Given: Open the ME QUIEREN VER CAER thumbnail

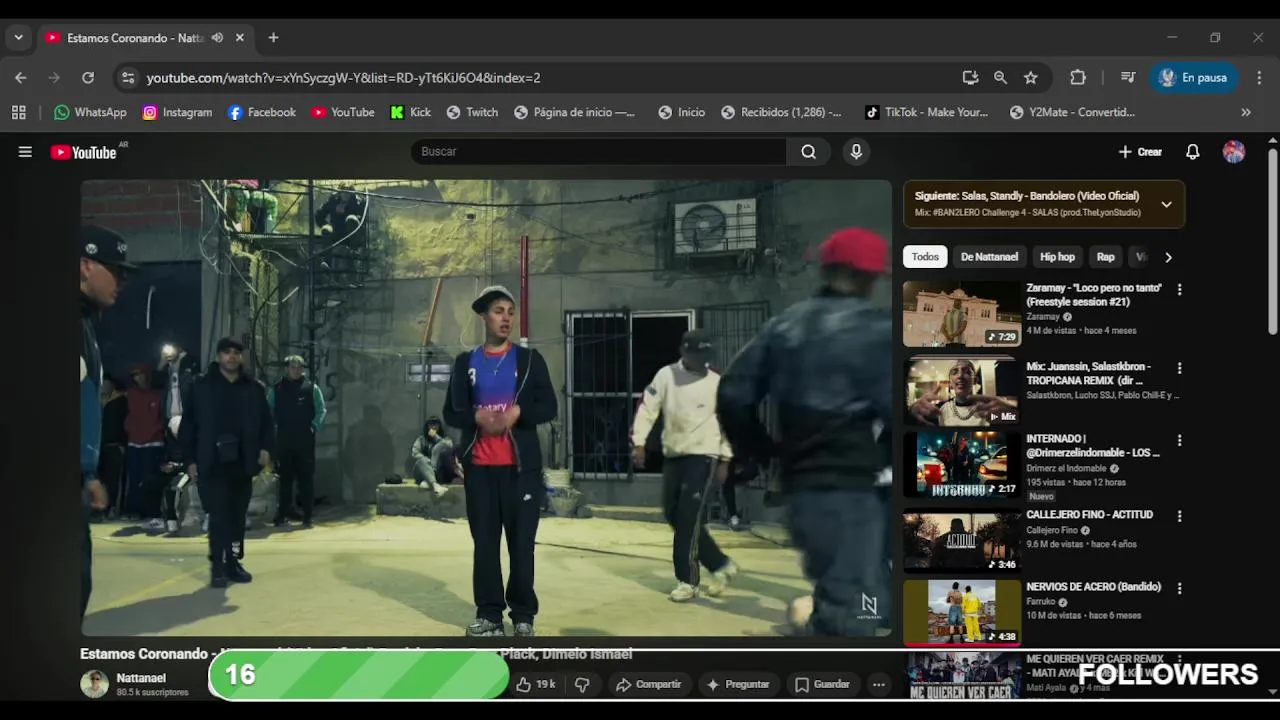Looking at the screenshot, I should pos(962,675).
